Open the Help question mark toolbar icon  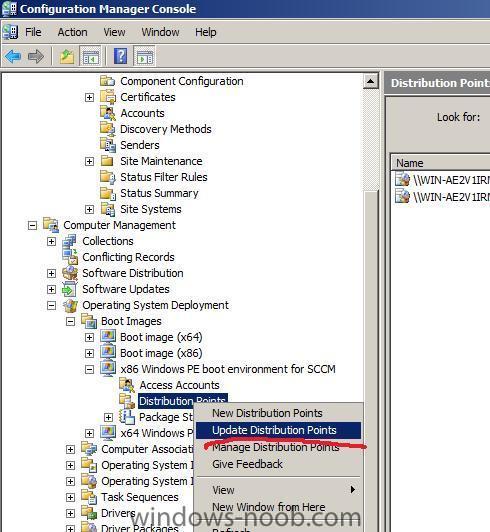tap(120, 56)
